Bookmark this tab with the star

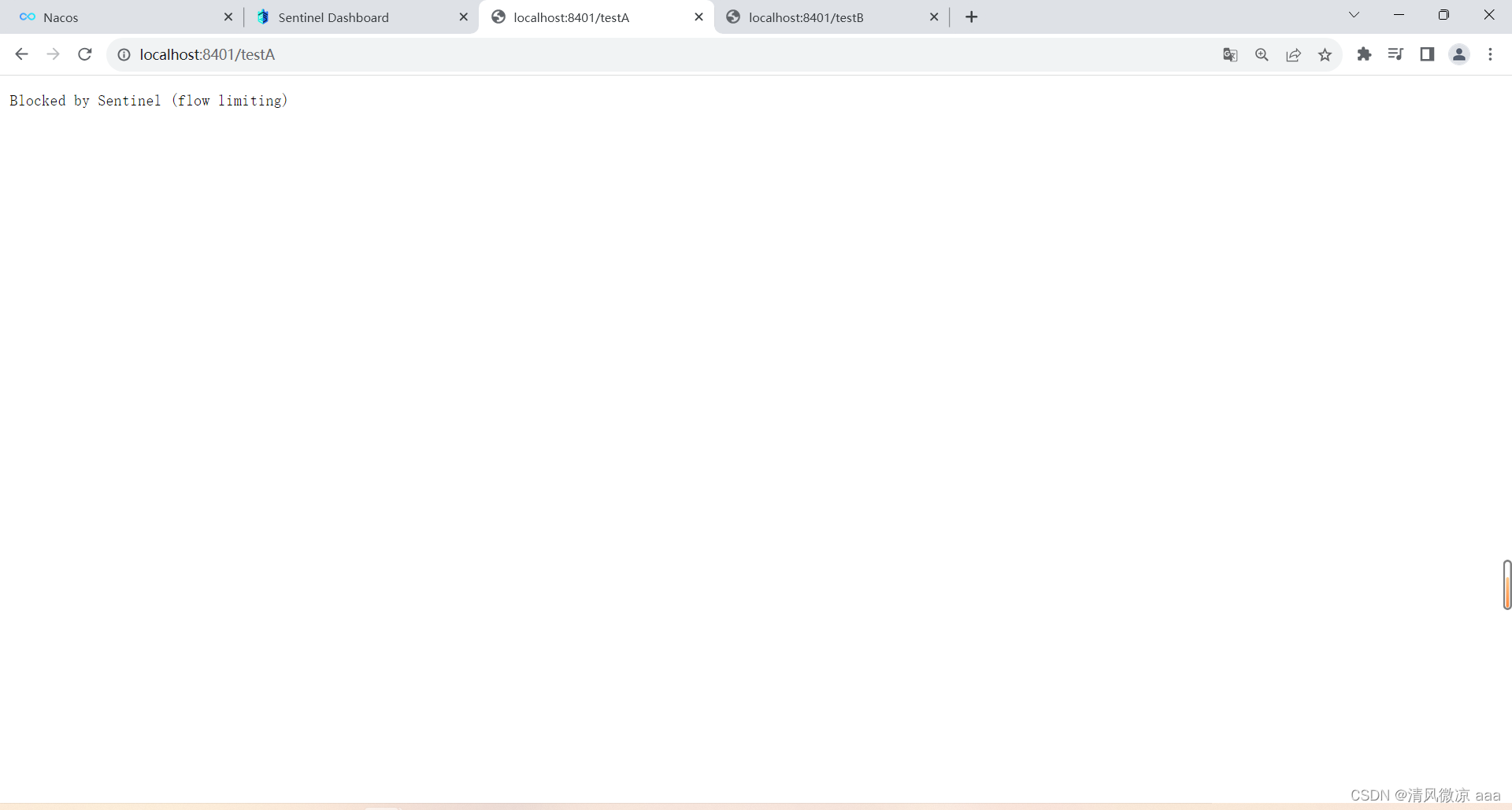tap(1325, 54)
